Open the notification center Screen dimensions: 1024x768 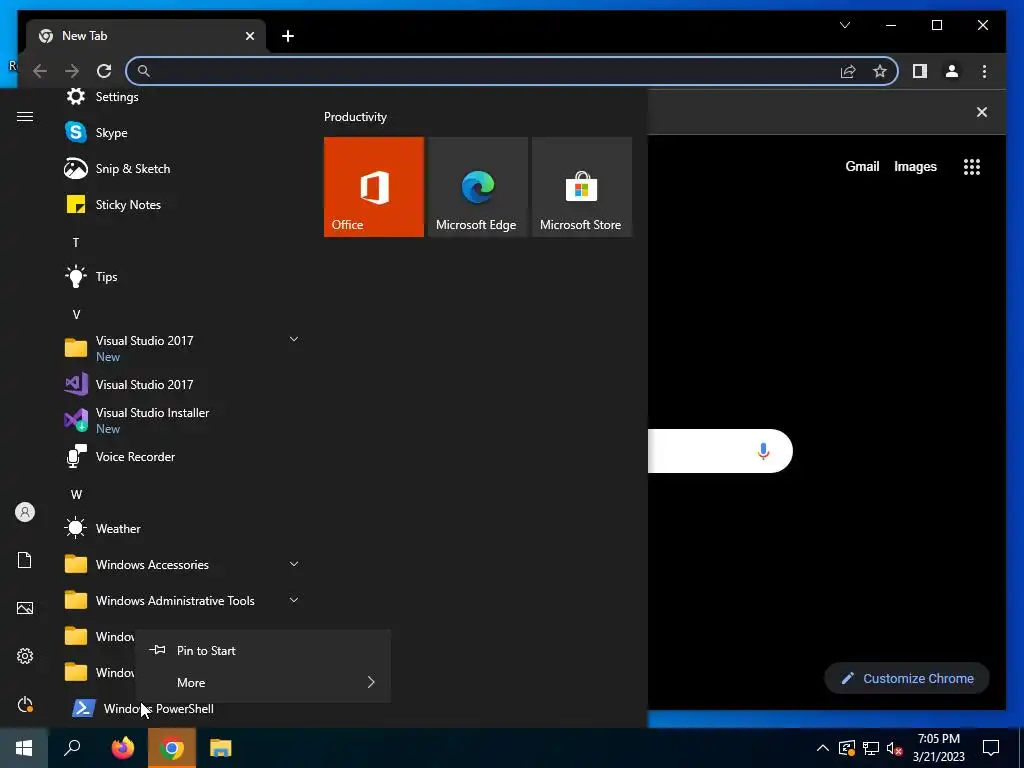click(x=991, y=748)
